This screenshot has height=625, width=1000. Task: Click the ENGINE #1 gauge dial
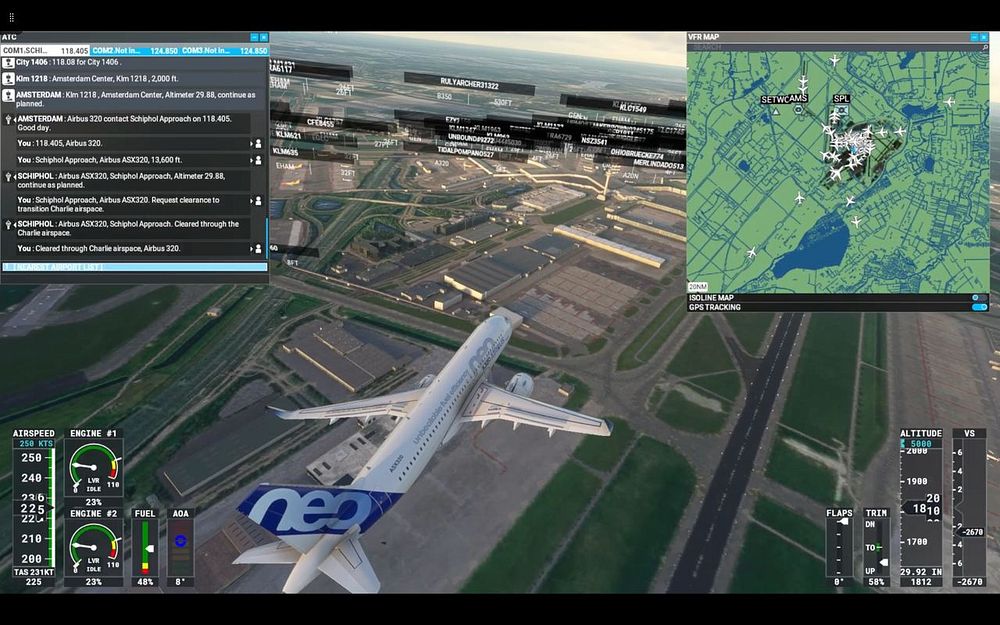coord(94,468)
